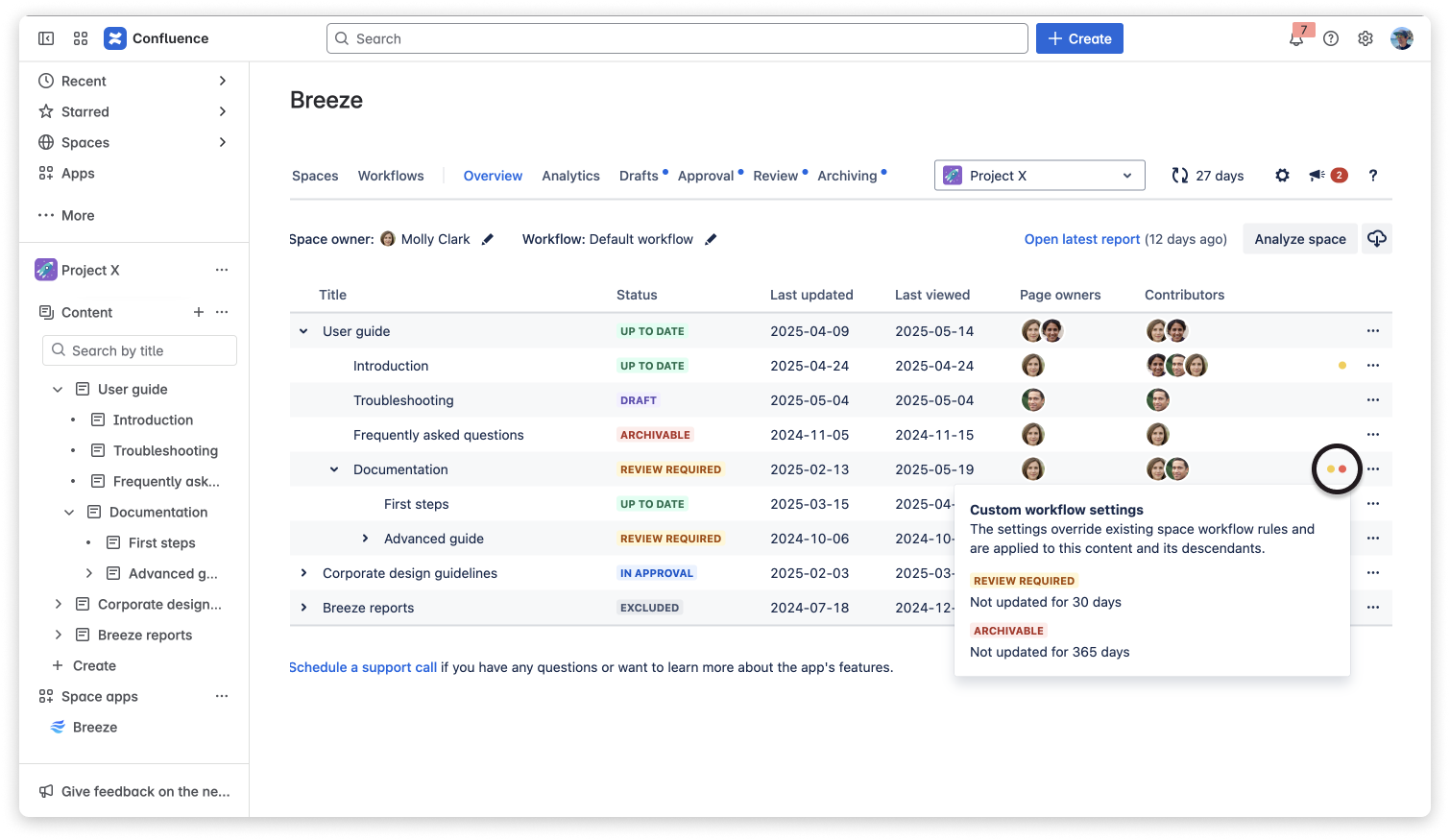1450x840 pixels.
Task: Click Analyze space button
Action: click(1300, 239)
